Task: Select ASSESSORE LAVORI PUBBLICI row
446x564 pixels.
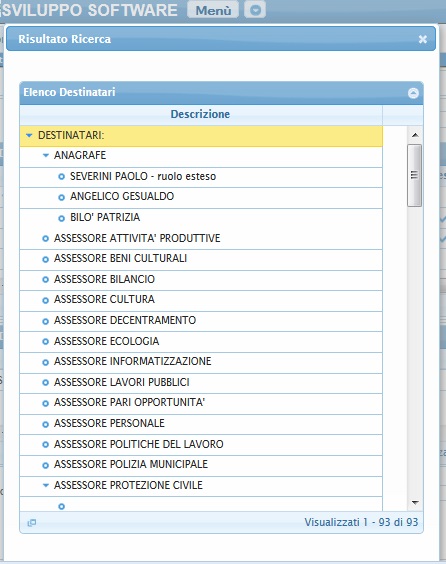Action: click(x=201, y=382)
